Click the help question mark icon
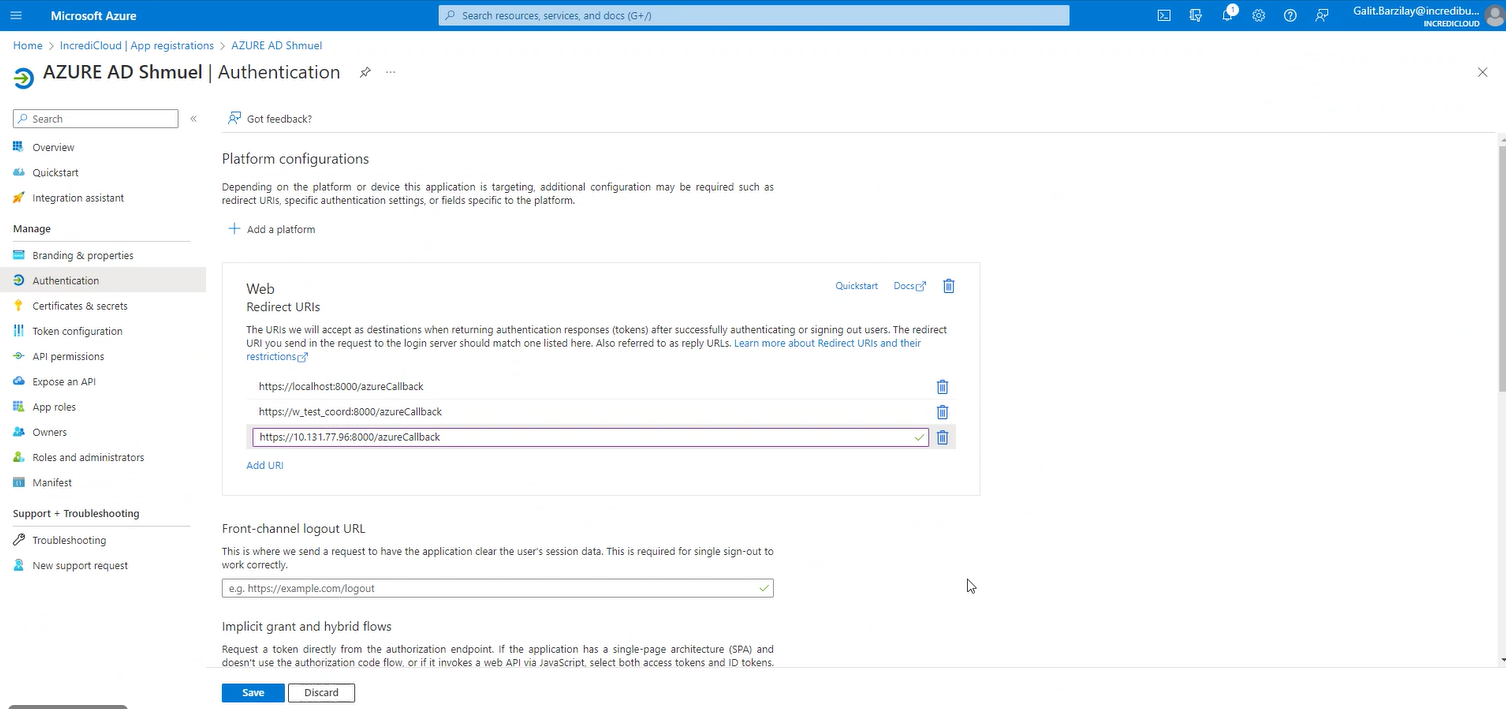The image size is (1506, 709). pyautogui.click(x=1290, y=15)
